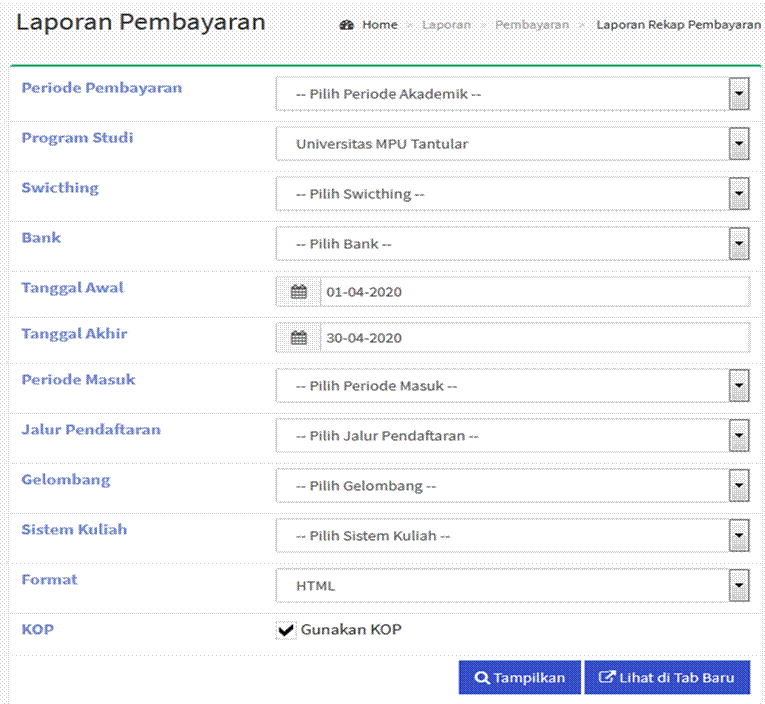Select from the Sistem Kuliah dropdown
The image size is (765, 704).
(x=512, y=536)
